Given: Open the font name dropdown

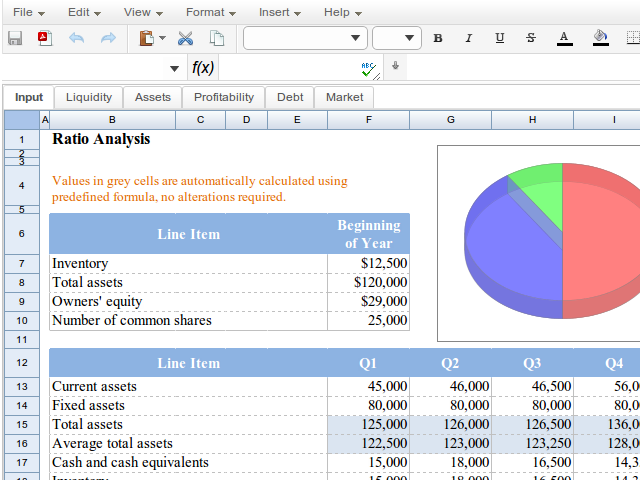Looking at the screenshot, I should (x=357, y=39).
